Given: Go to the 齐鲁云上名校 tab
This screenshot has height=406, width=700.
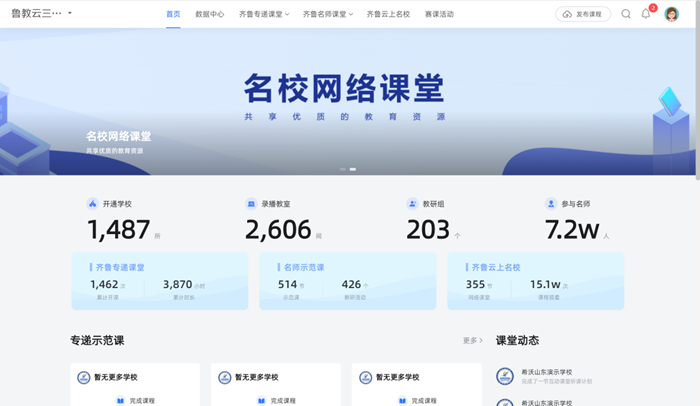Looking at the screenshot, I should pyautogui.click(x=388, y=14).
